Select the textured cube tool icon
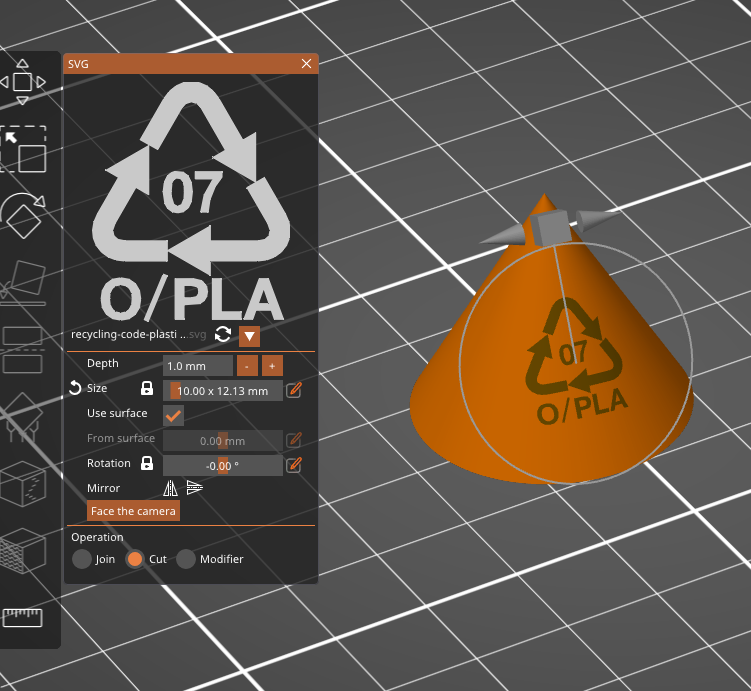Viewport: 751px width, 691px height. click(x=23, y=551)
